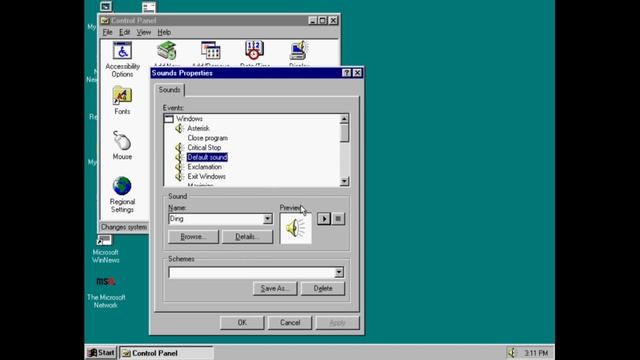This screenshot has height=360, width=640.
Task: Click the taskbar clock showing 3:11 PM
Action: click(x=536, y=353)
